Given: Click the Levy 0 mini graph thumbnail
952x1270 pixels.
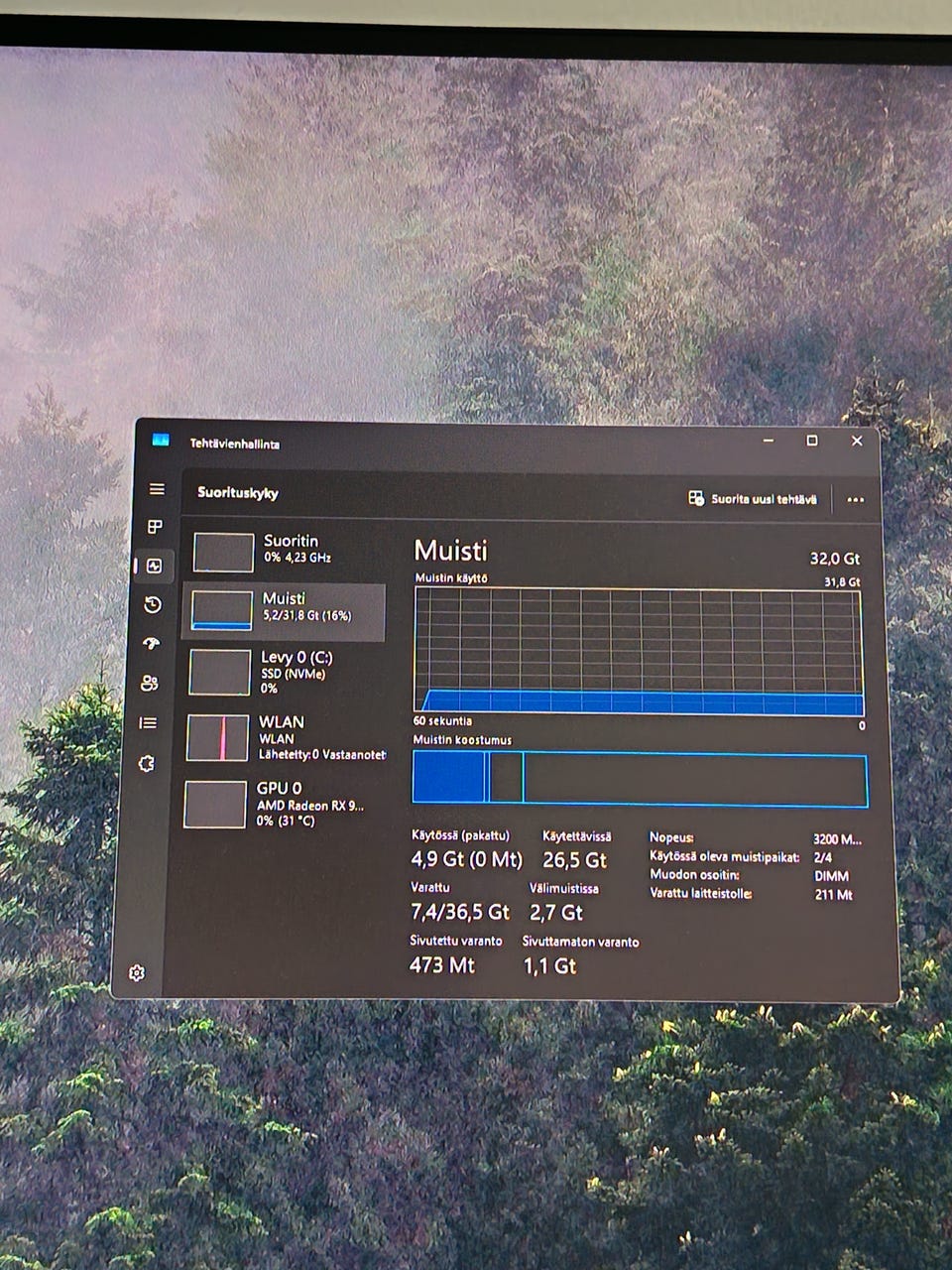Looking at the screenshot, I should point(219,672).
